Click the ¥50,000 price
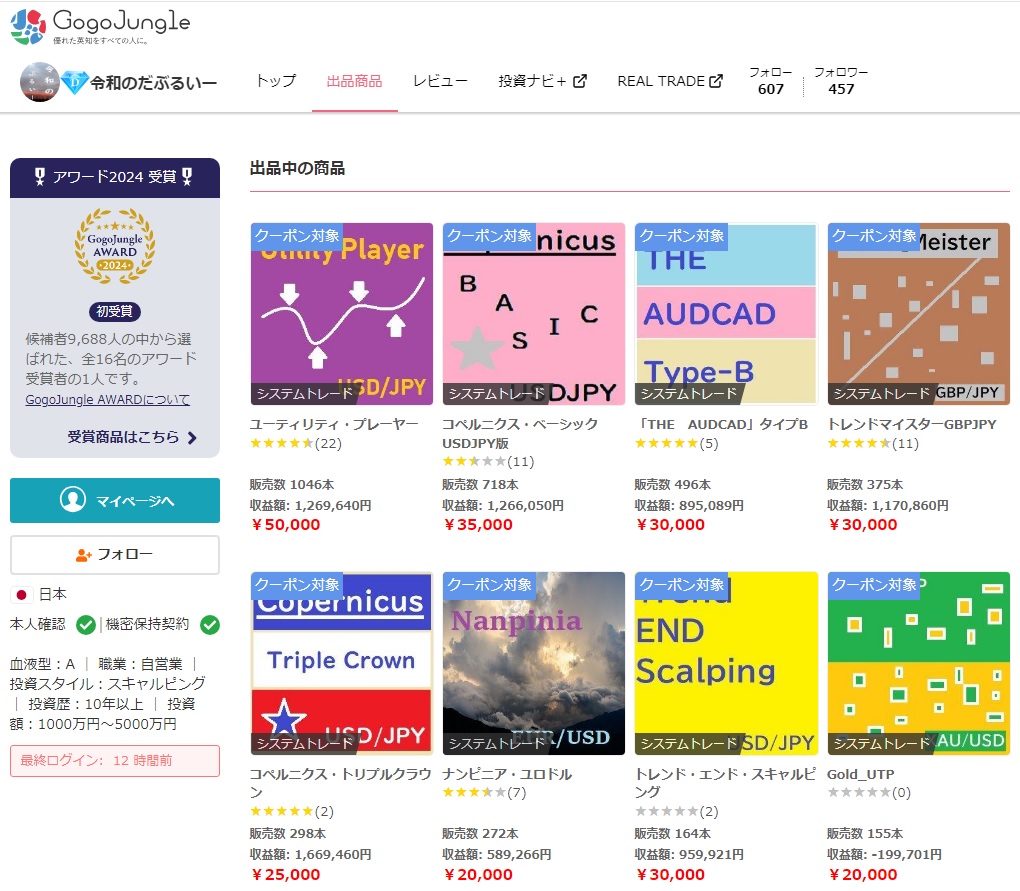 tap(286, 525)
